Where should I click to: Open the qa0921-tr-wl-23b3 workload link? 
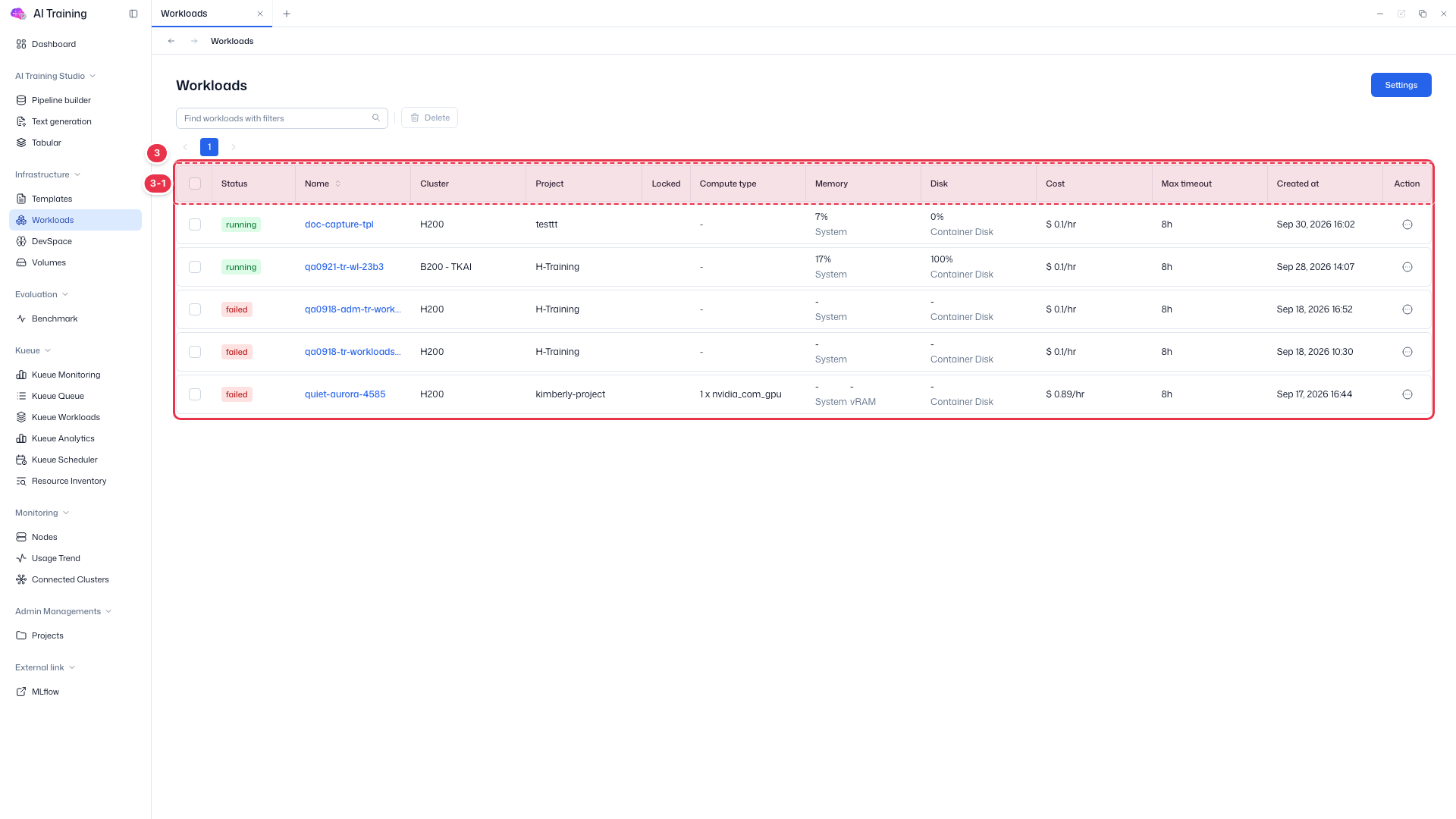pyautogui.click(x=344, y=267)
